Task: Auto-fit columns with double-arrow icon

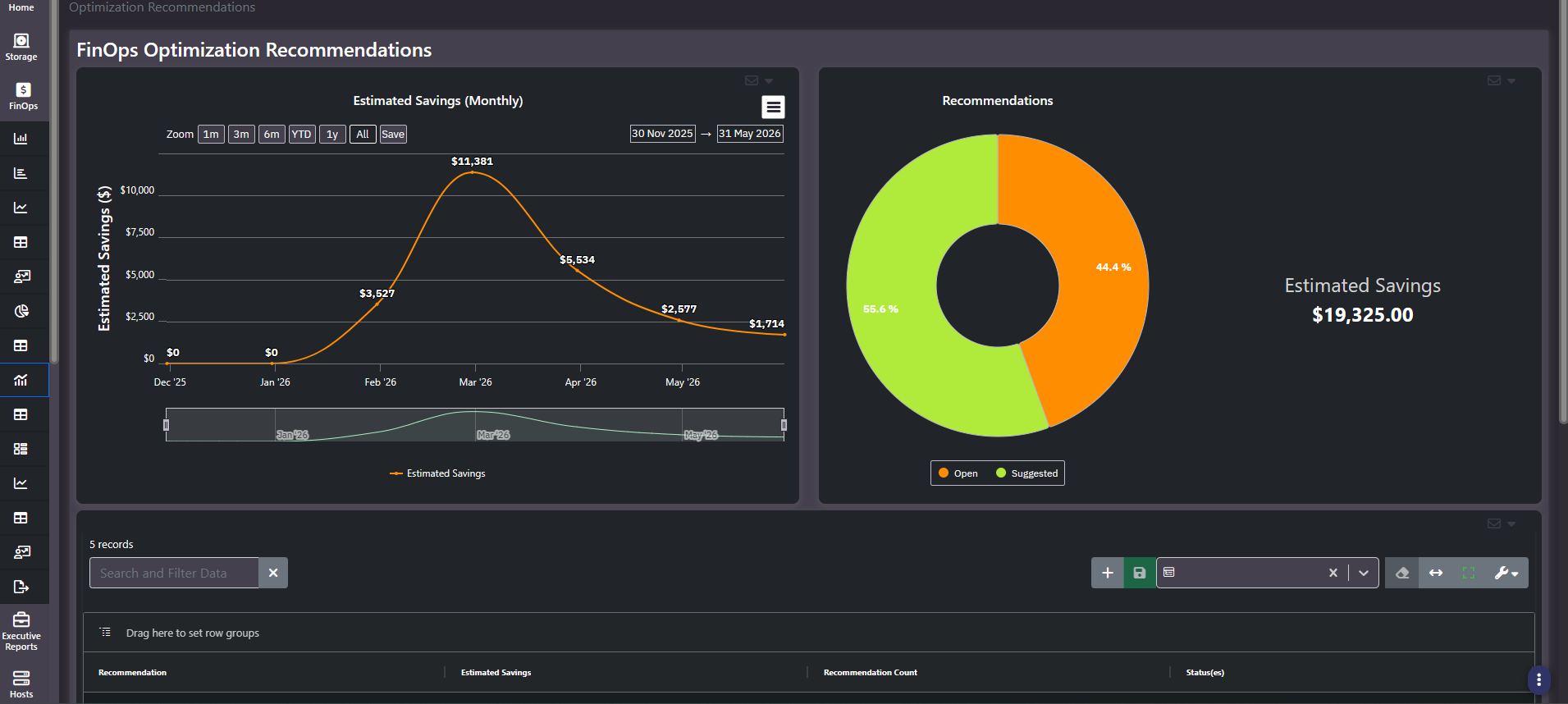Action: [1436, 573]
